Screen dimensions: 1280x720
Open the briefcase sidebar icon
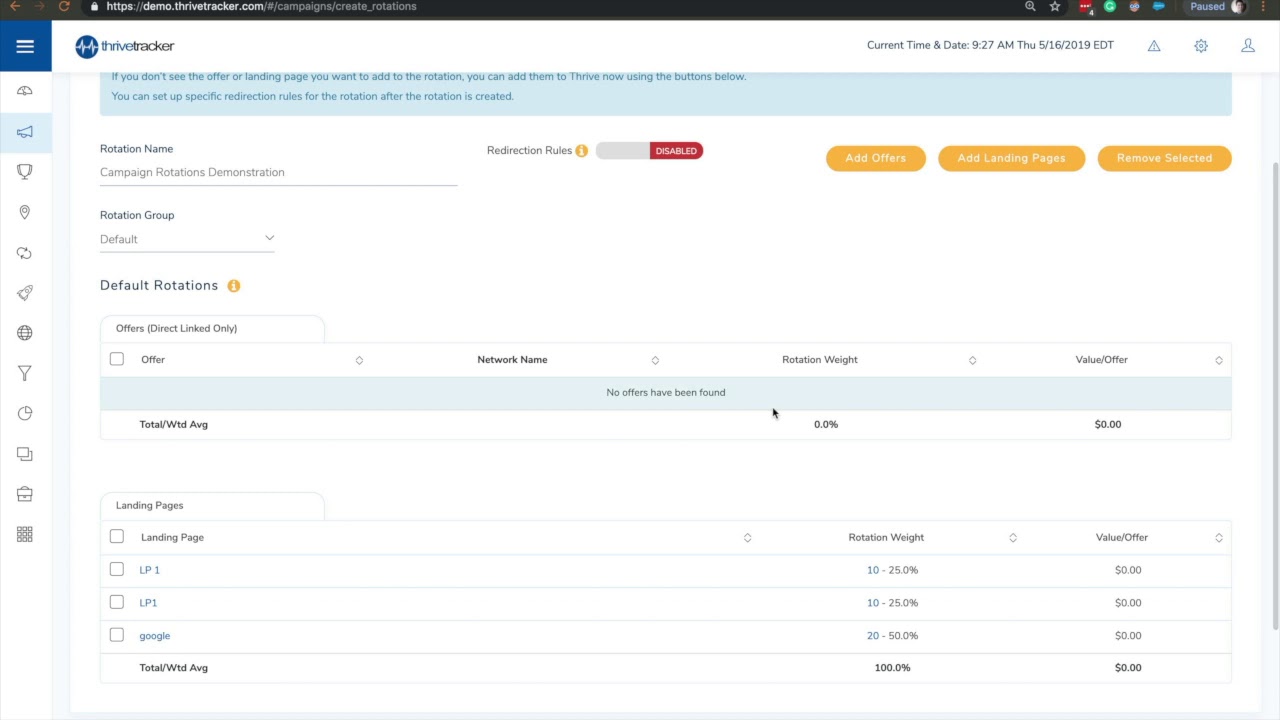(25, 494)
